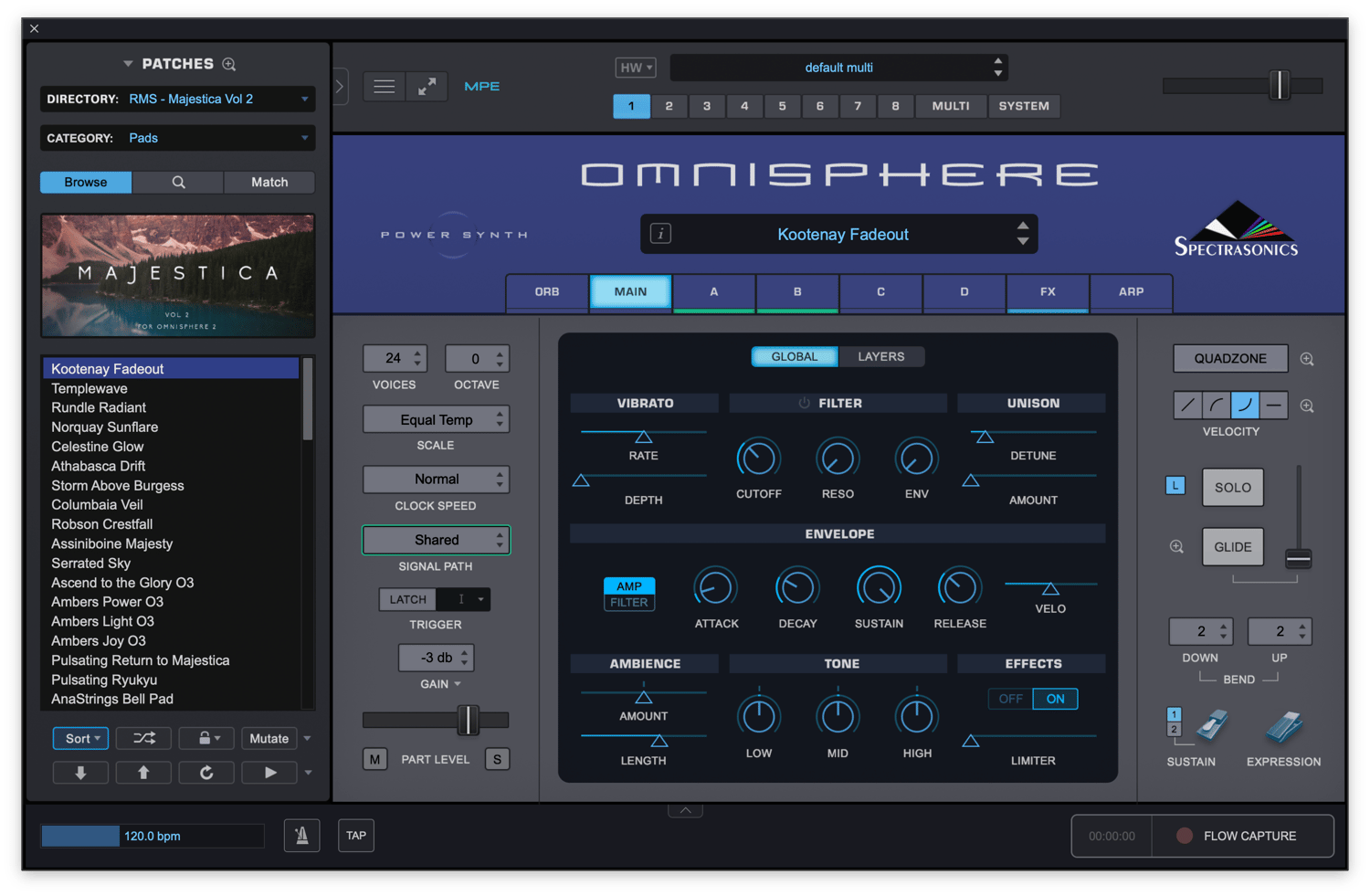Open the SYSTEM page
Viewport: 1370px width, 896px height.
1024,106
